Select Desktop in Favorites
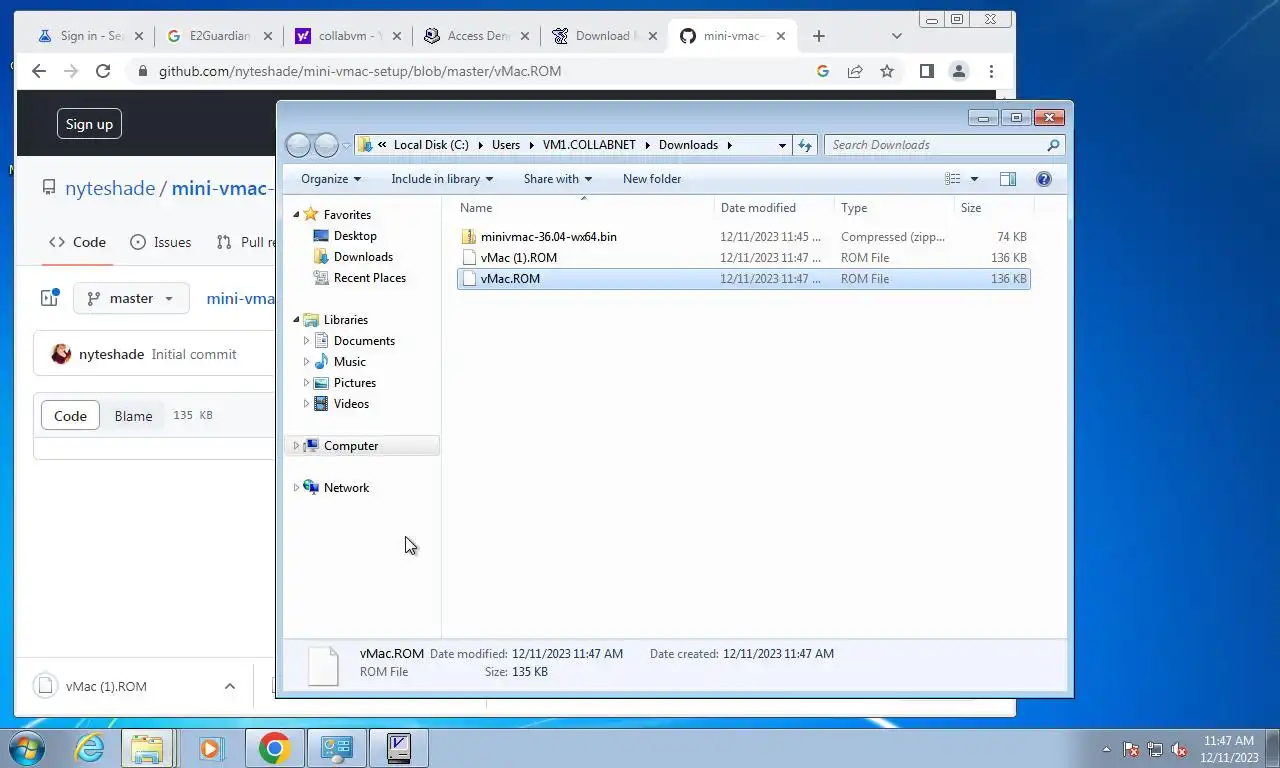This screenshot has width=1280, height=768. pyautogui.click(x=355, y=236)
